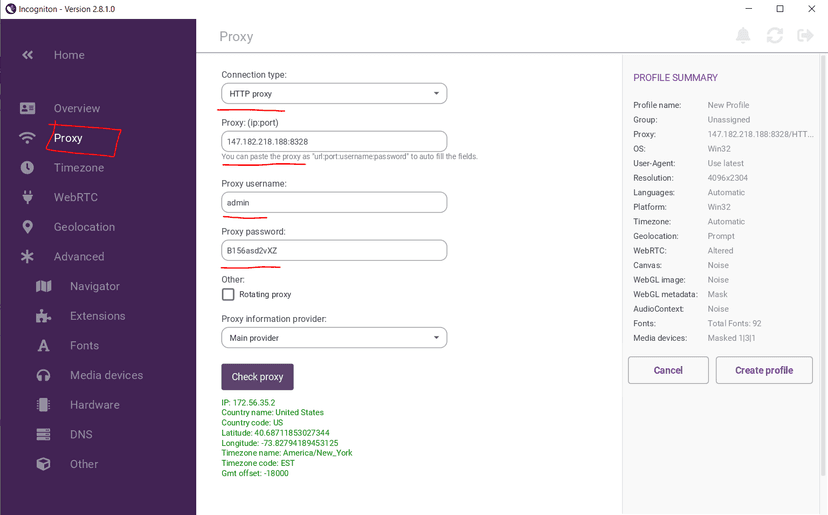The width and height of the screenshot is (828, 515).
Task: Enable the Rotating proxy checkbox
Action: click(x=228, y=295)
